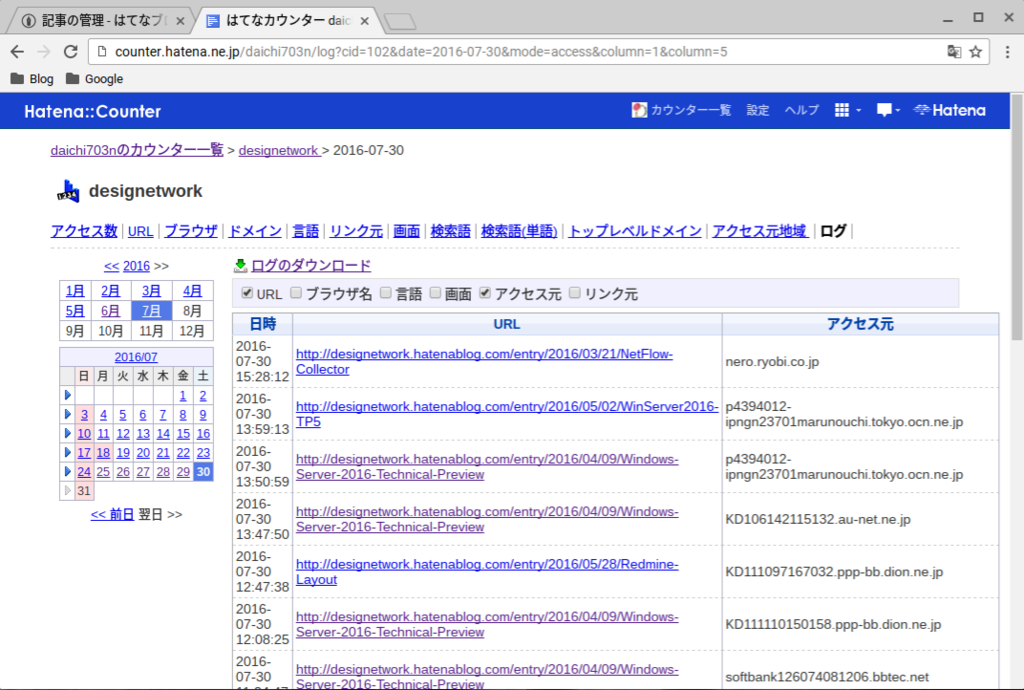The image size is (1024, 690).
Task: Expand the week row starting July 17
Action: click(67, 452)
